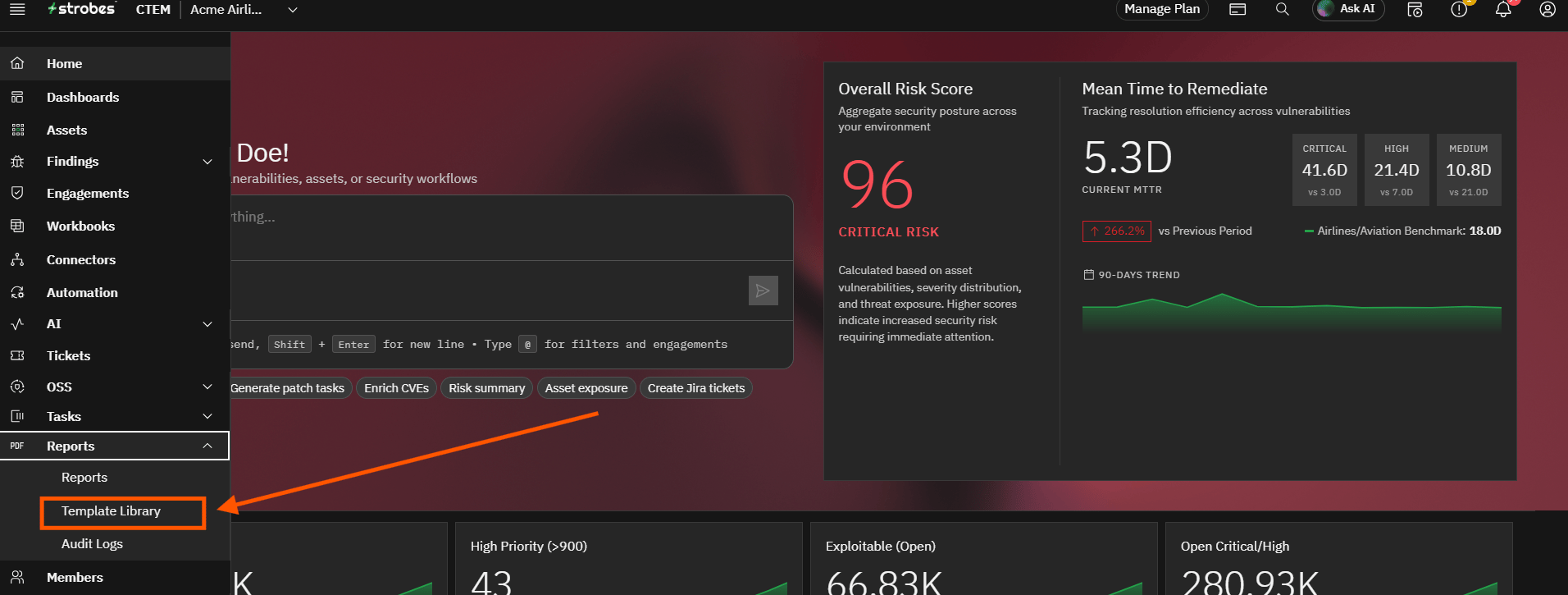Viewport: 1568px width, 595px height.
Task: Click the Manage Plan button
Action: (1162, 9)
